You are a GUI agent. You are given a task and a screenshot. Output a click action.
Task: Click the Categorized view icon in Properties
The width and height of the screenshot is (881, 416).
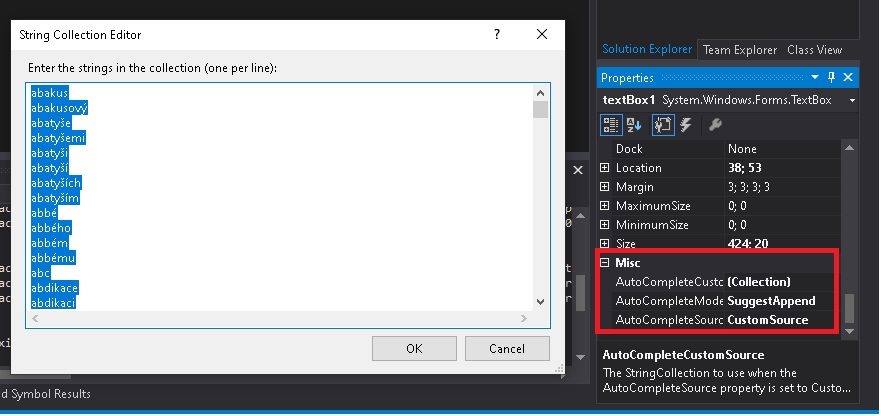click(x=611, y=125)
